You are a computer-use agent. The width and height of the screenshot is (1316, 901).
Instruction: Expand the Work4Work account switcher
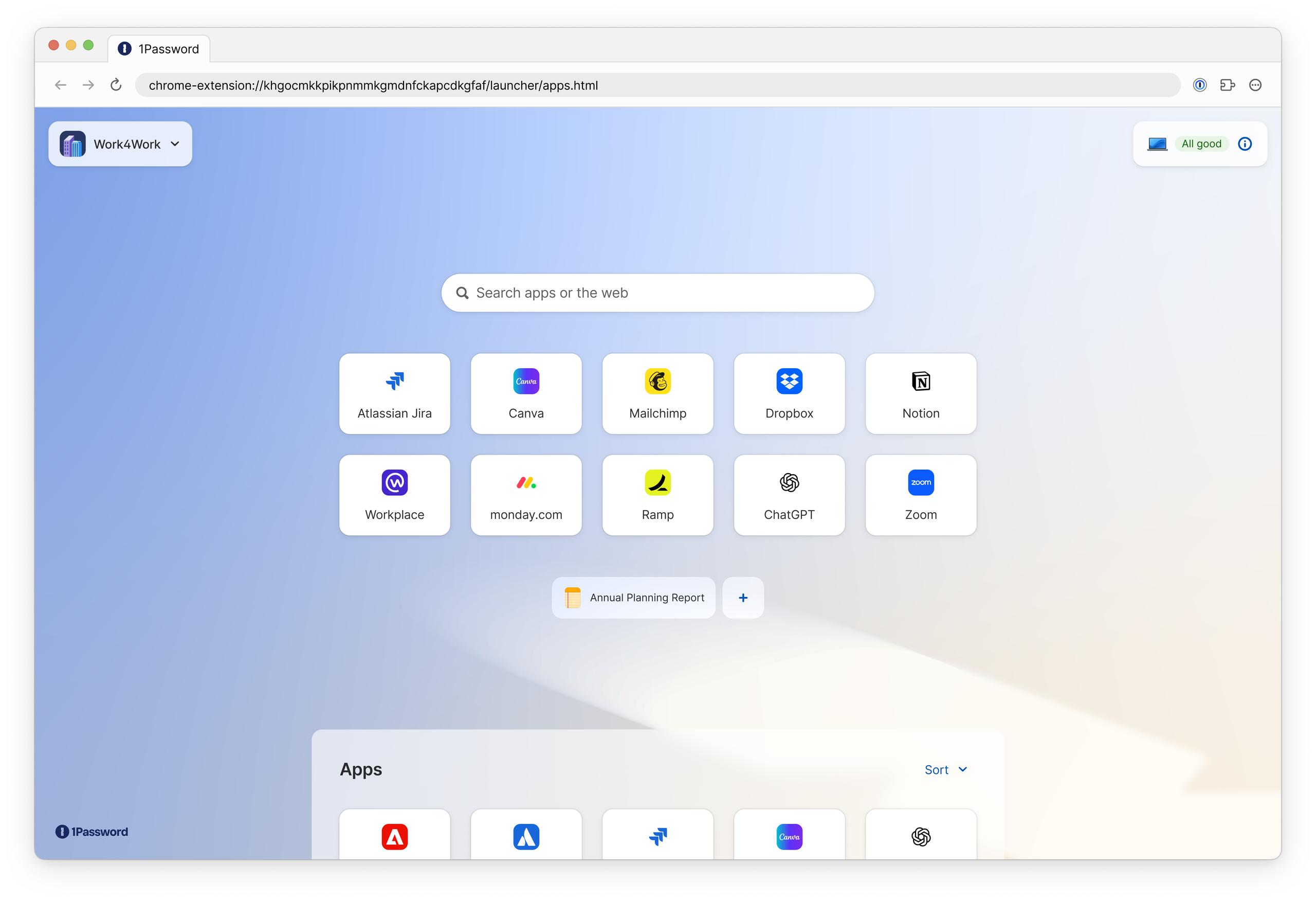119,143
